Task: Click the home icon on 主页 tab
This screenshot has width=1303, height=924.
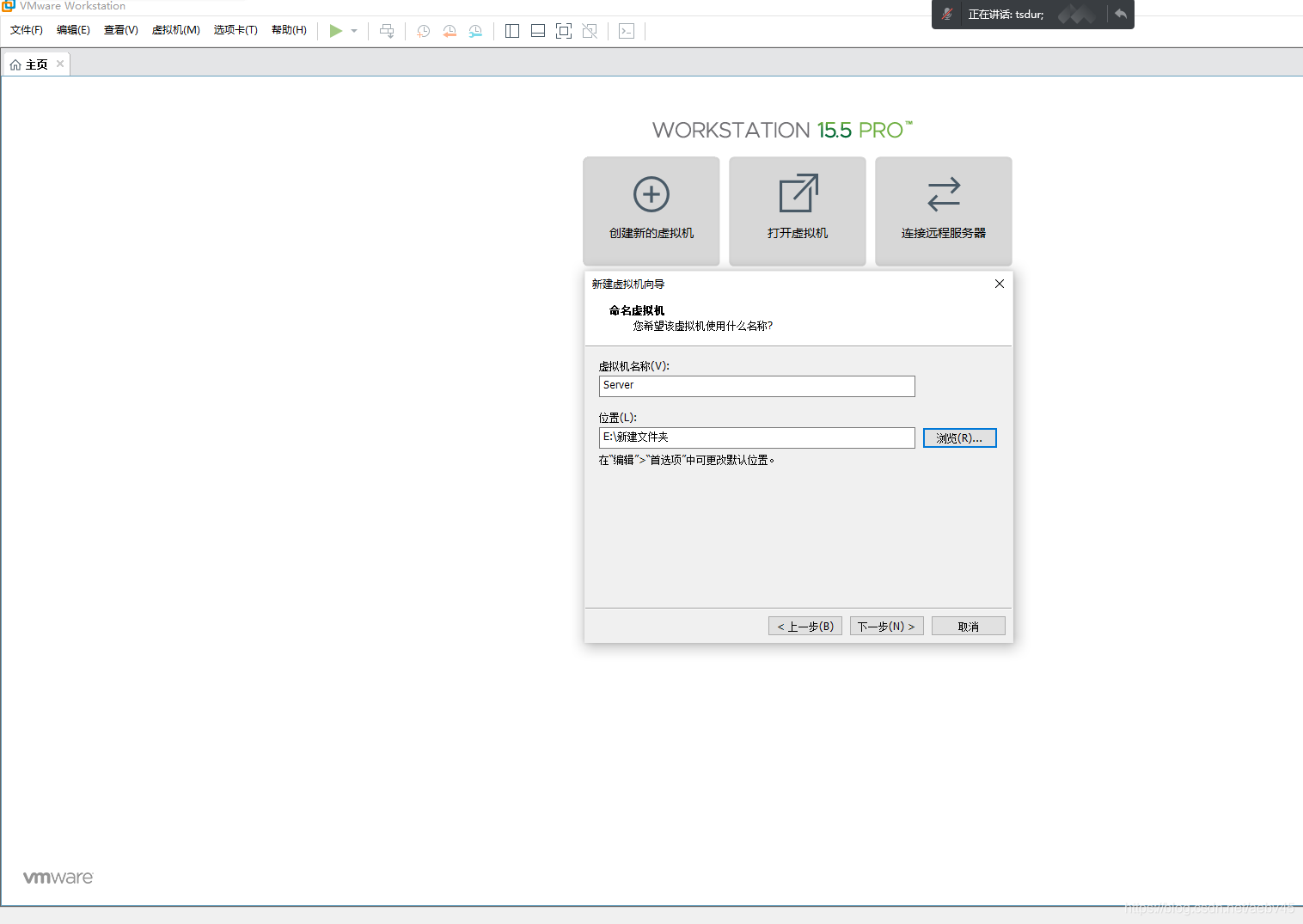Action: (x=15, y=64)
